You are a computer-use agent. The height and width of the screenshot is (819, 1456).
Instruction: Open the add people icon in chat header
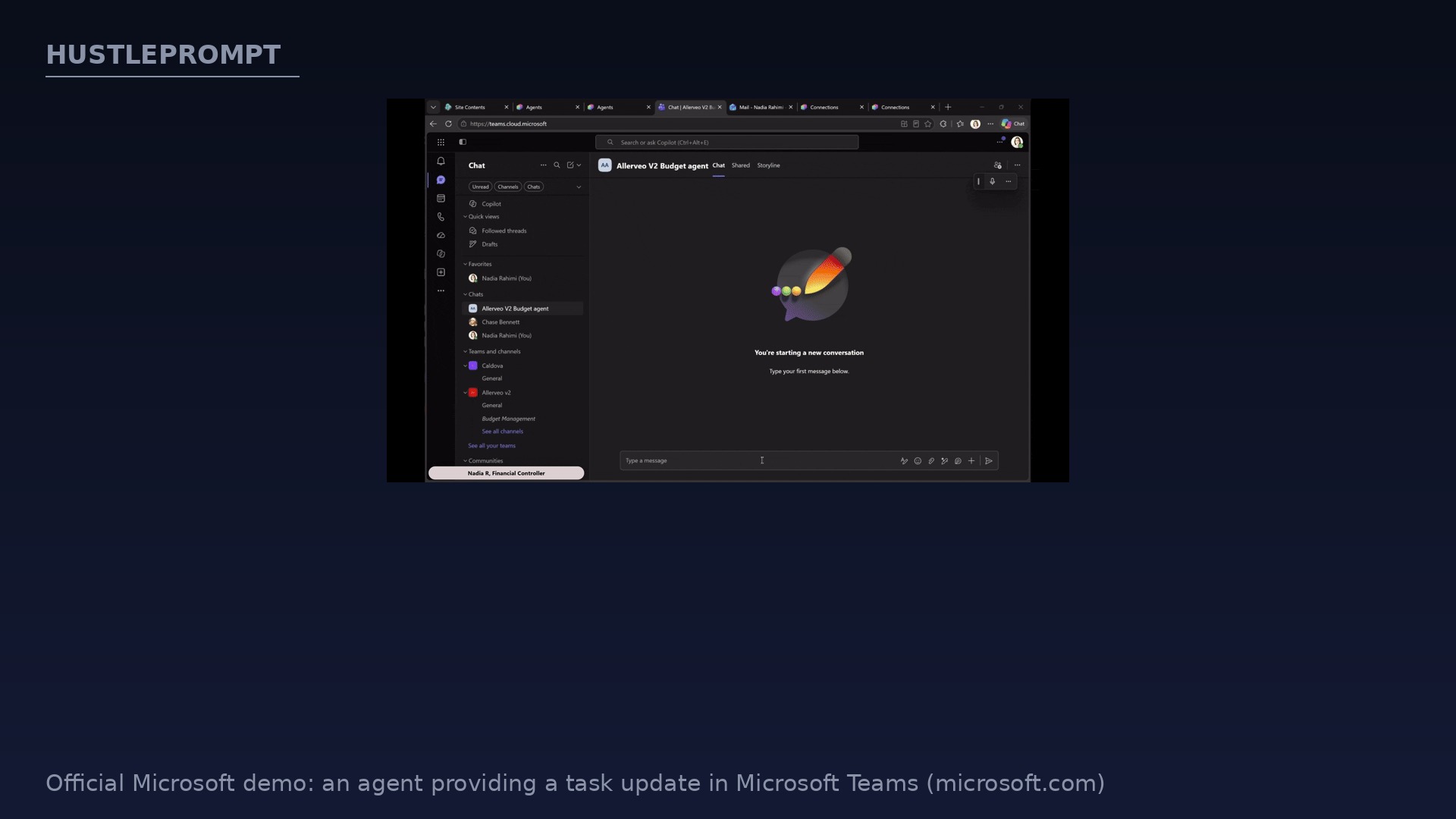(x=998, y=165)
